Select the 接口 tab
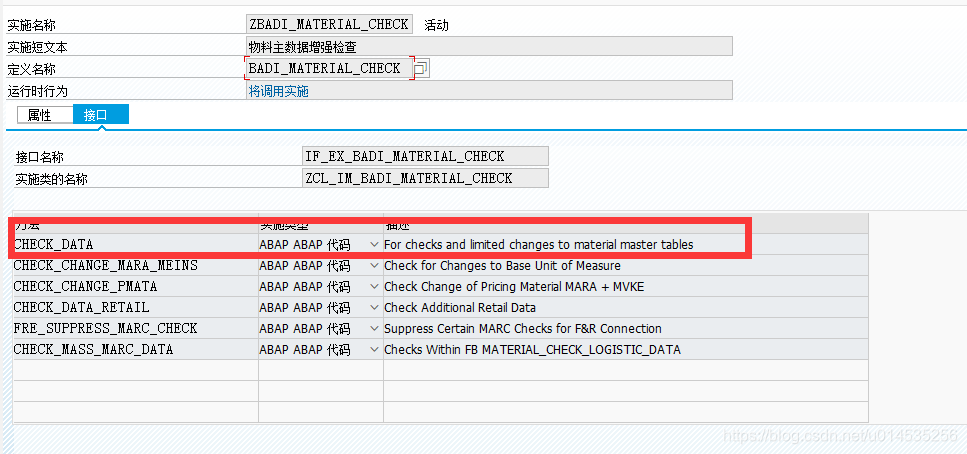 click(x=101, y=115)
